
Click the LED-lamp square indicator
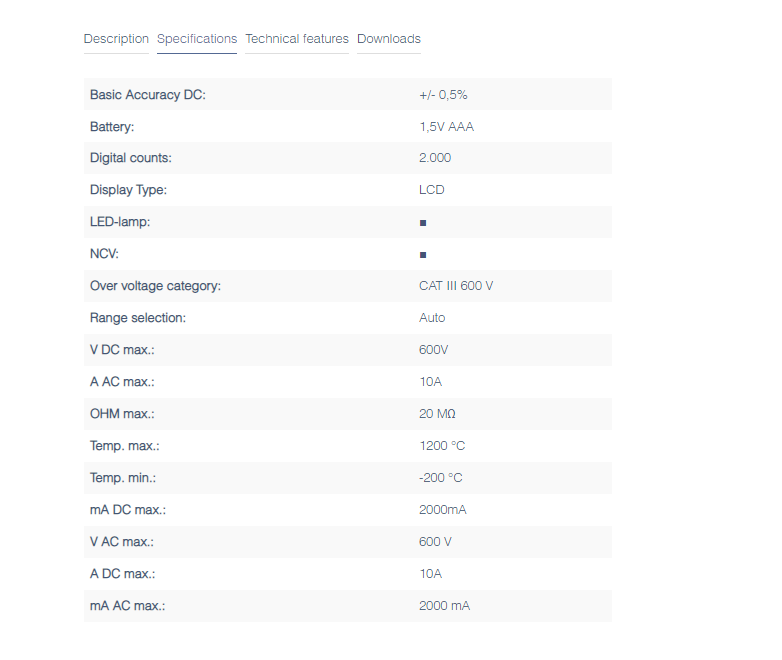pyautogui.click(x=423, y=223)
